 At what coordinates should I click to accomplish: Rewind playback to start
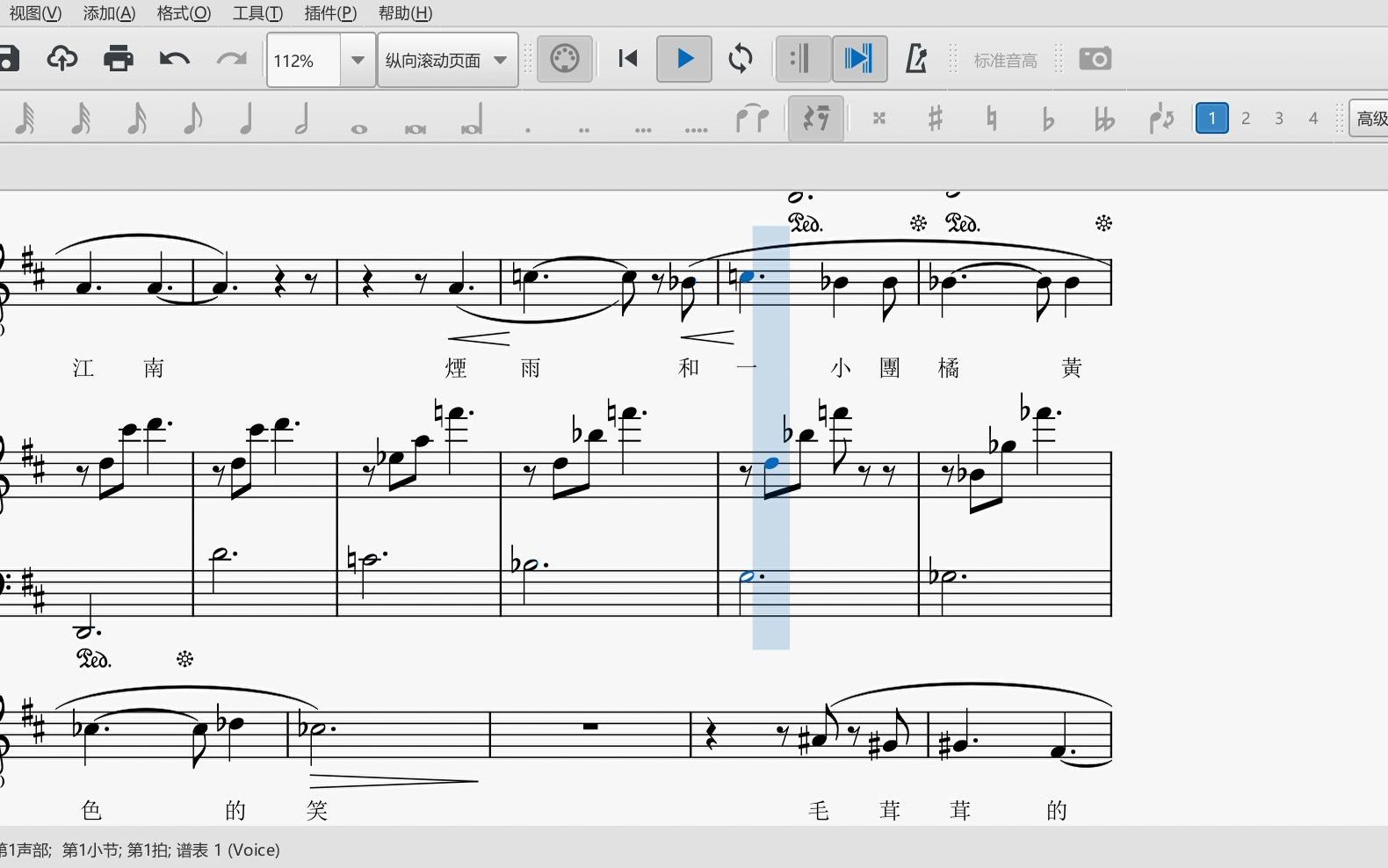coord(628,59)
